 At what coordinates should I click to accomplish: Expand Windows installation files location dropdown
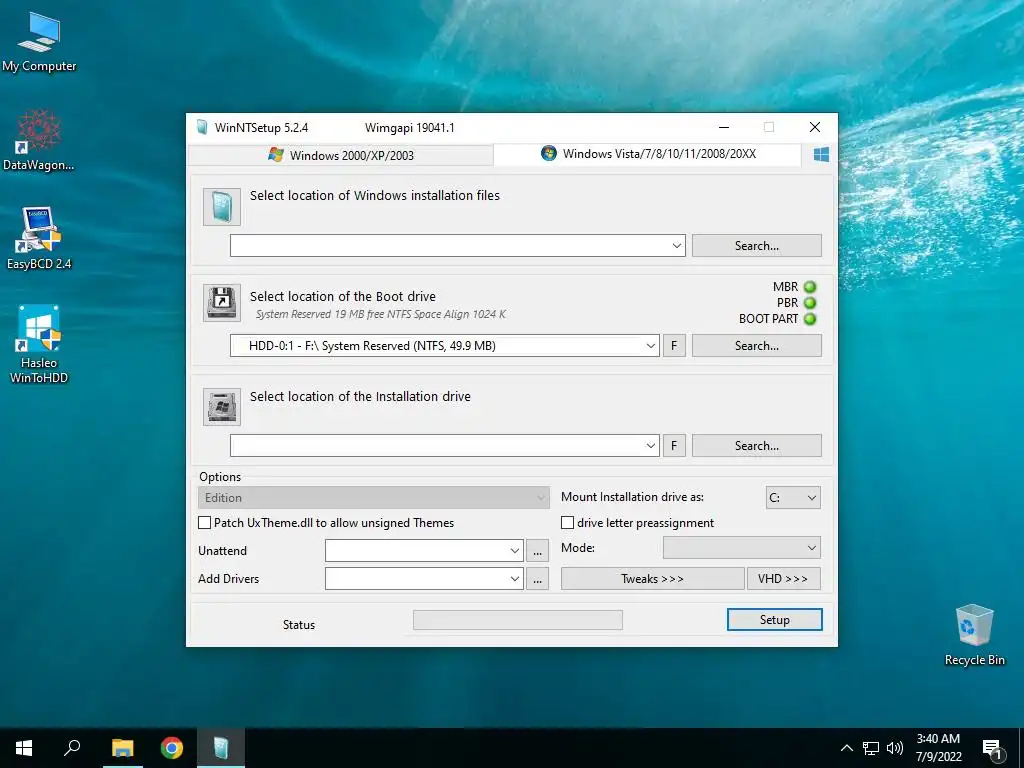[x=677, y=246]
